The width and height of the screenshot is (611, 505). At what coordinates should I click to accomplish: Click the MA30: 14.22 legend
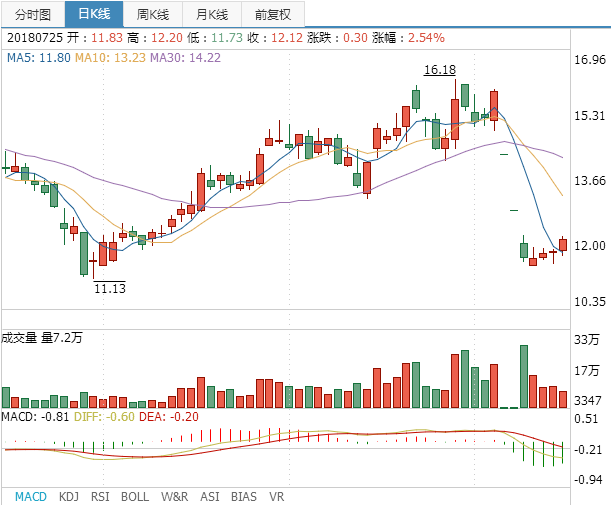click(x=185, y=58)
